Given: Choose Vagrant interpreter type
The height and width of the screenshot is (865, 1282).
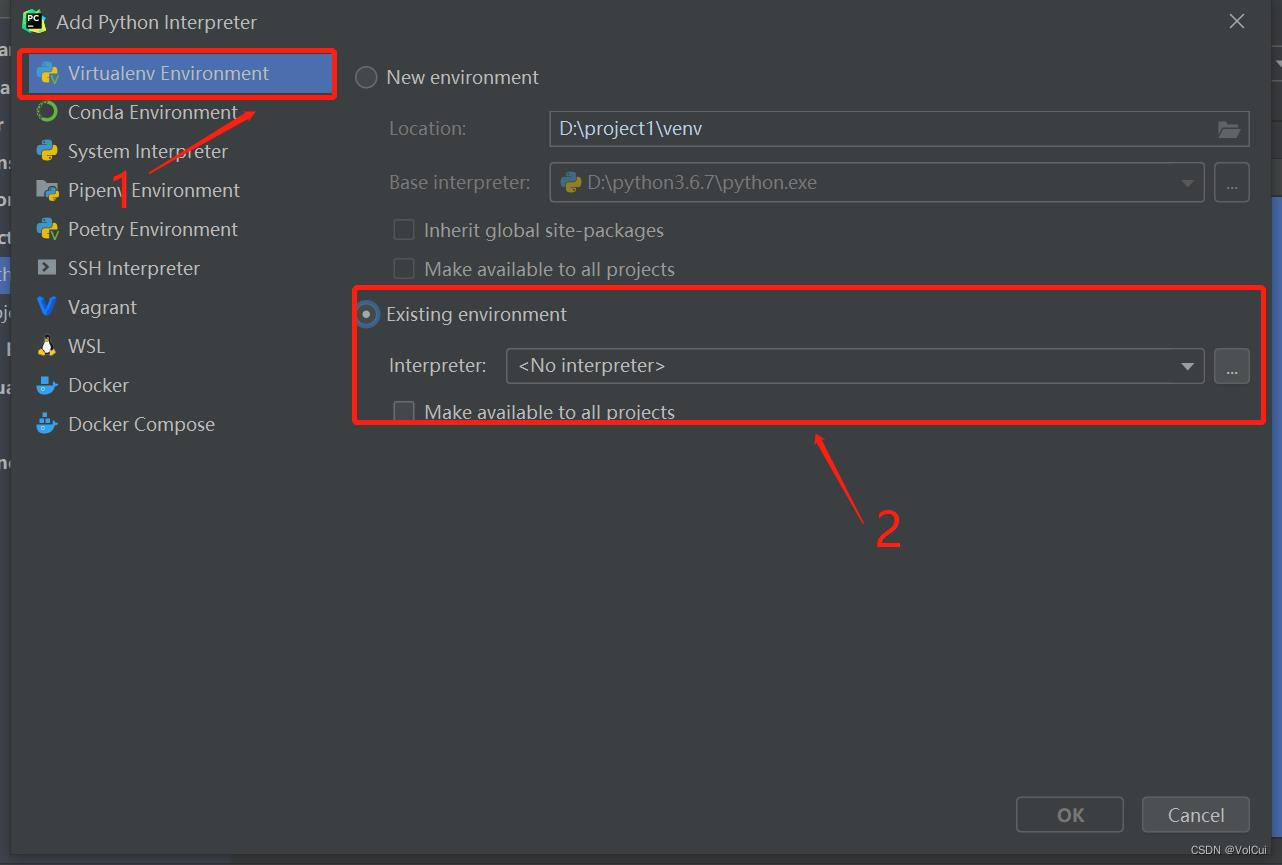Looking at the screenshot, I should 102,307.
